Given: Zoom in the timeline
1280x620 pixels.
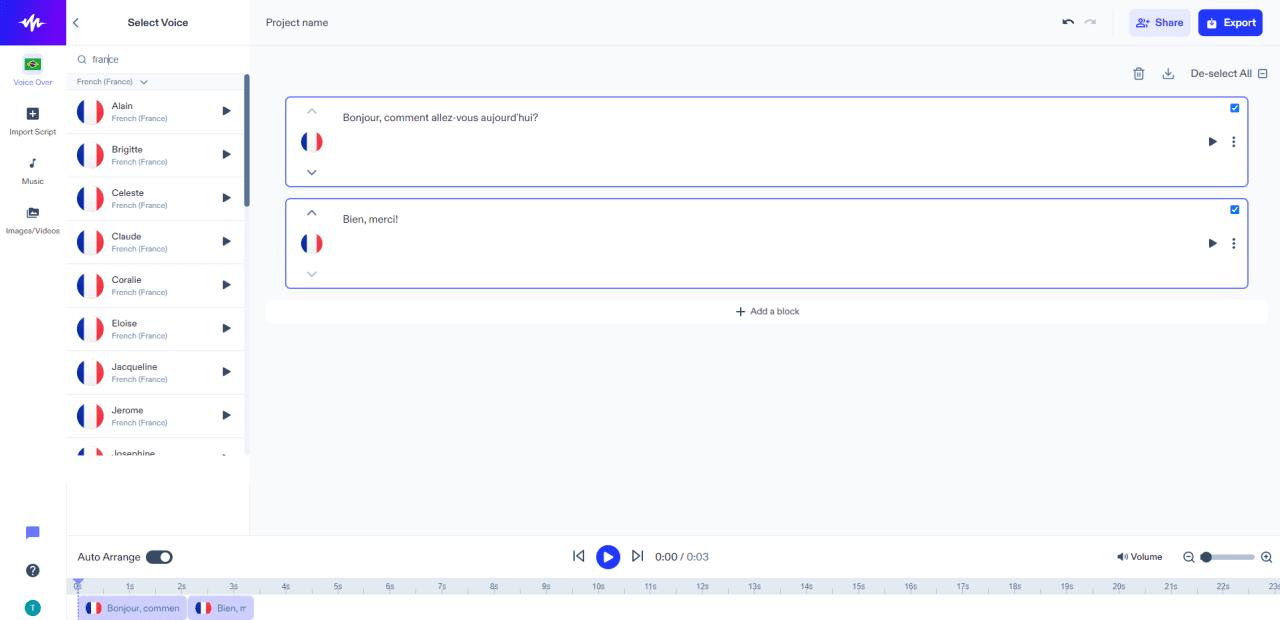Looking at the screenshot, I should 1266,557.
